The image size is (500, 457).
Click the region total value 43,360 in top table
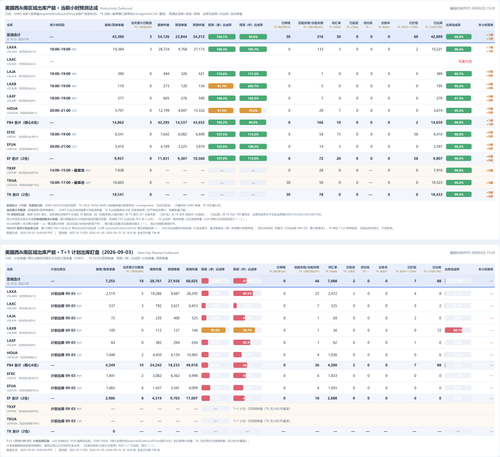click(x=118, y=37)
